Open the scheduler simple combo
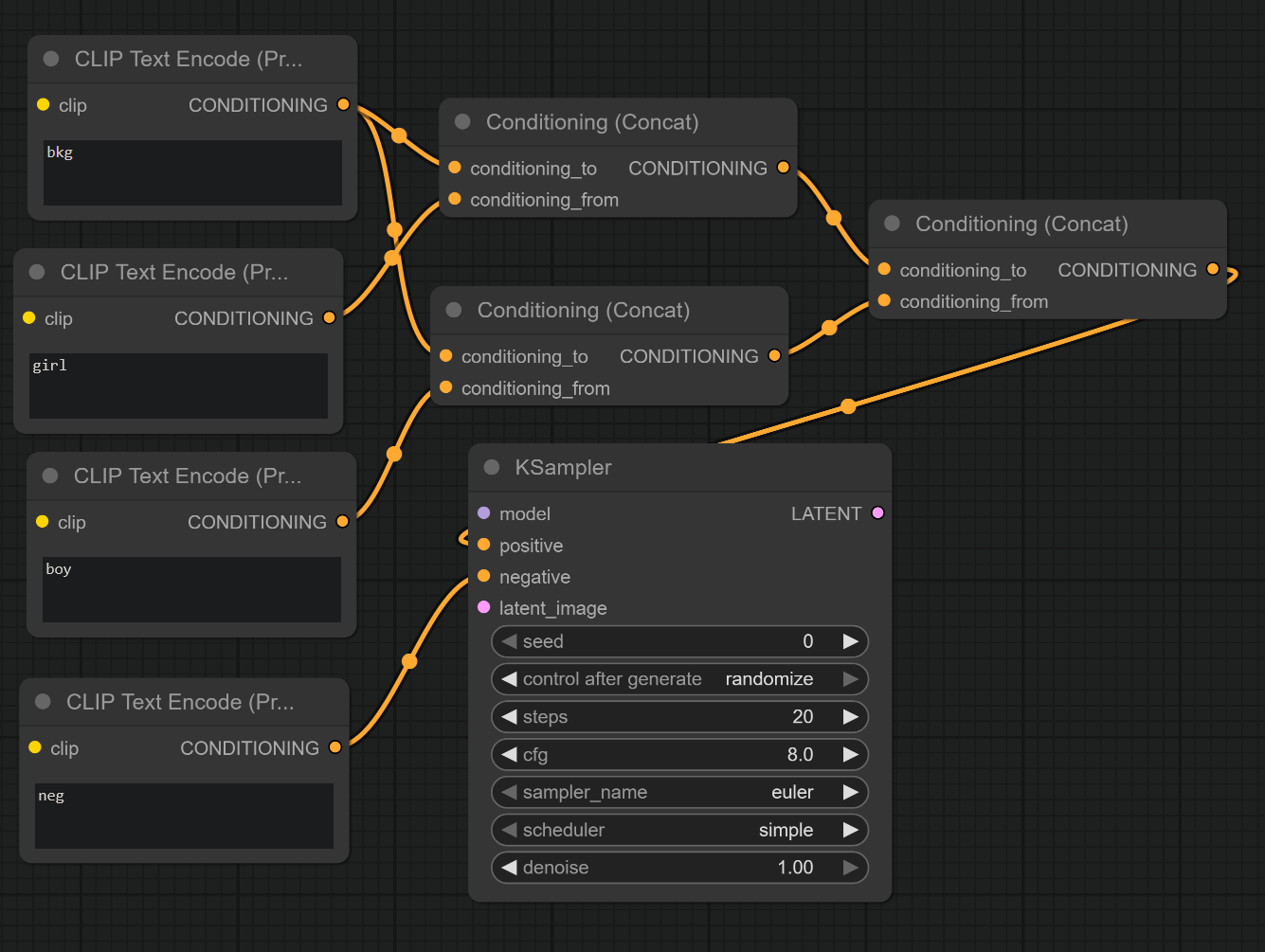This screenshot has width=1265, height=952. click(679, 830)
